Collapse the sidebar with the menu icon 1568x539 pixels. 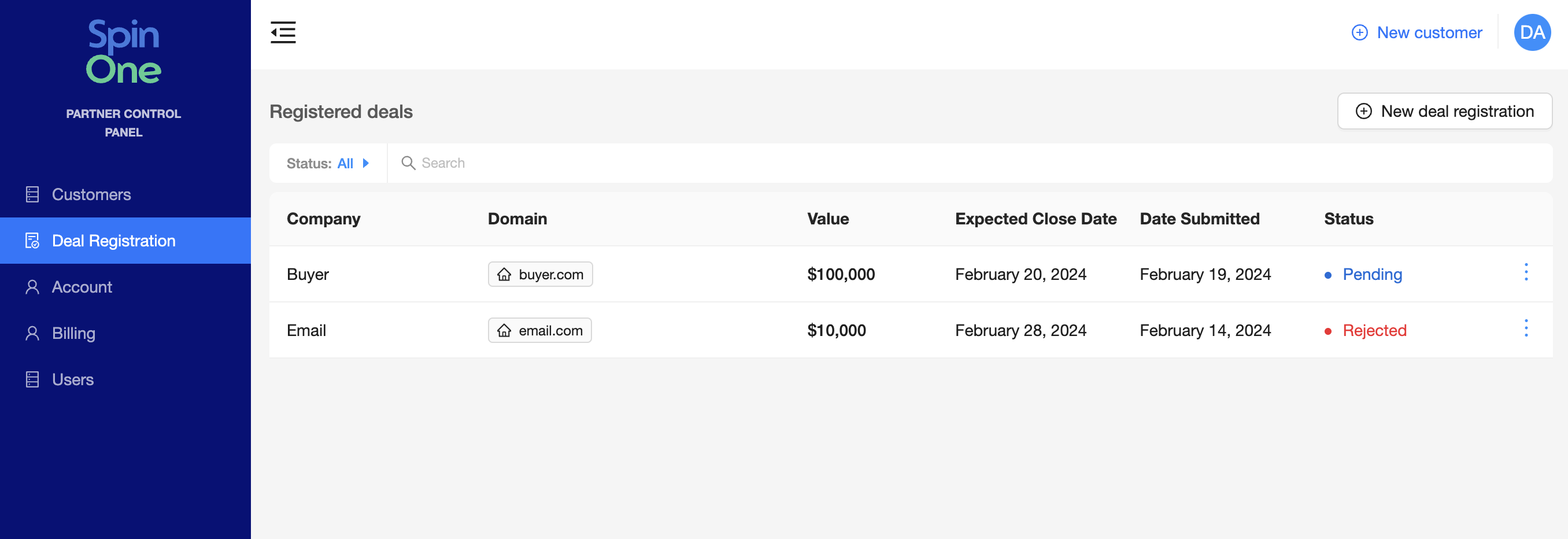[283, 32]
